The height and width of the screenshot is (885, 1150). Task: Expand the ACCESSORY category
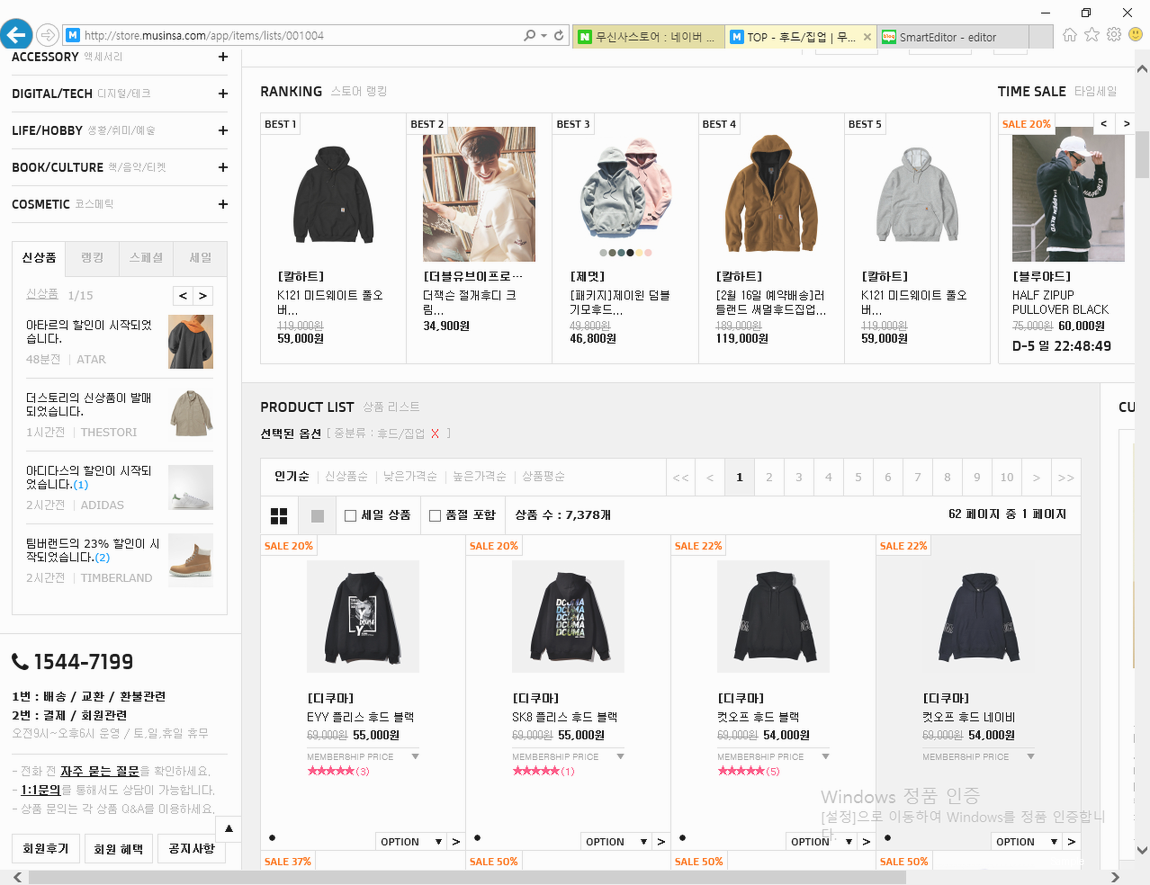[223, 56]
